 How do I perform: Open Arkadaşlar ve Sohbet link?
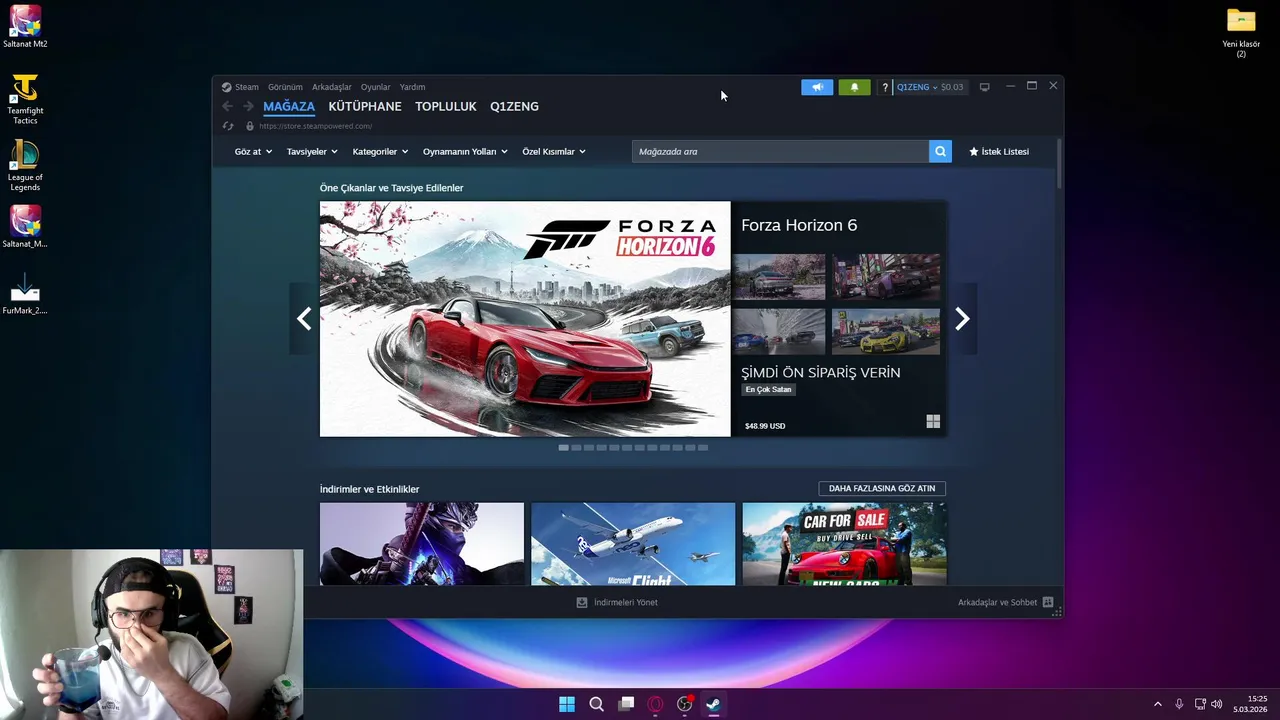(x=997, y=602)
